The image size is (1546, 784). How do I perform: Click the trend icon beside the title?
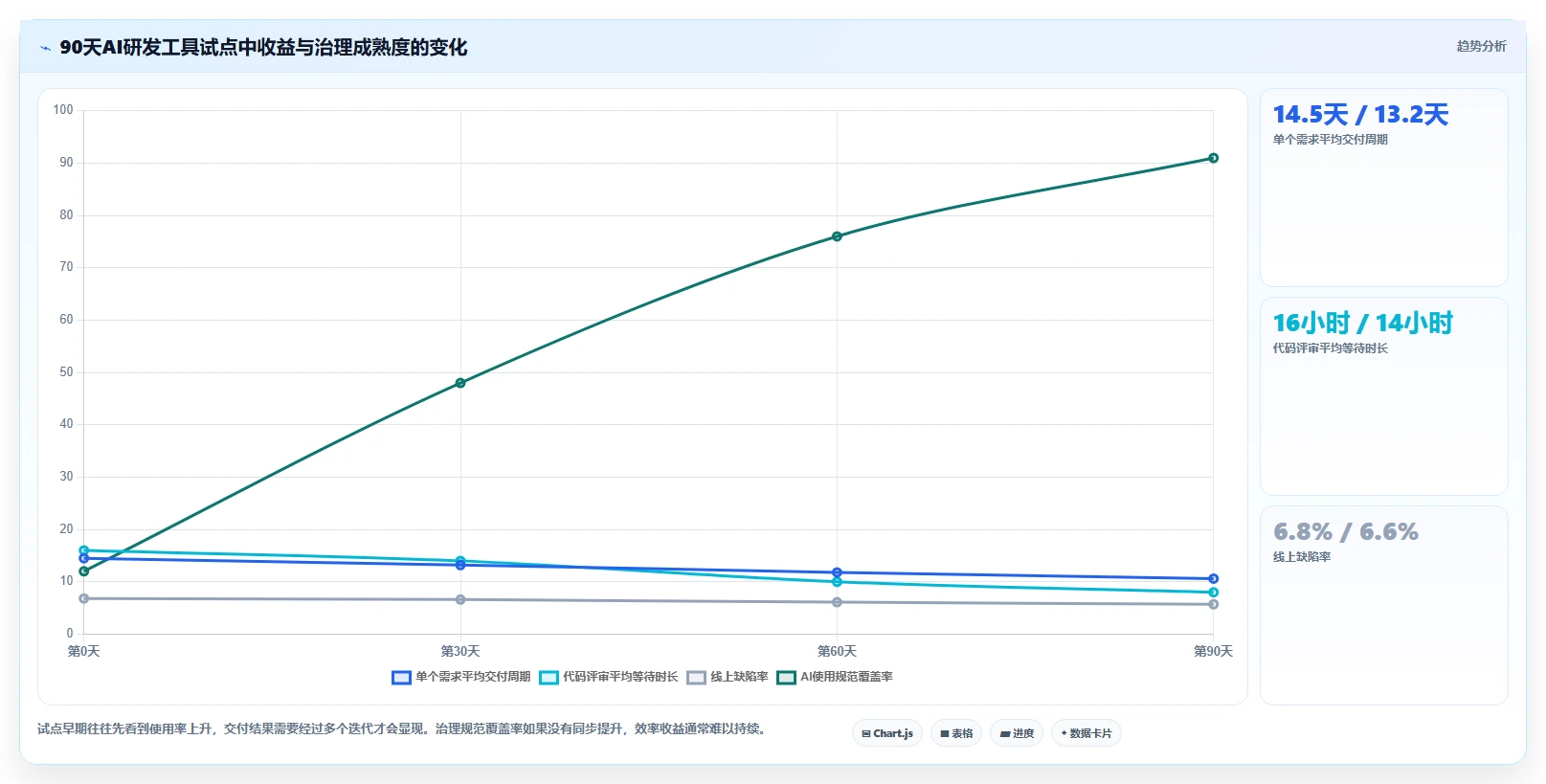point(45,48)
